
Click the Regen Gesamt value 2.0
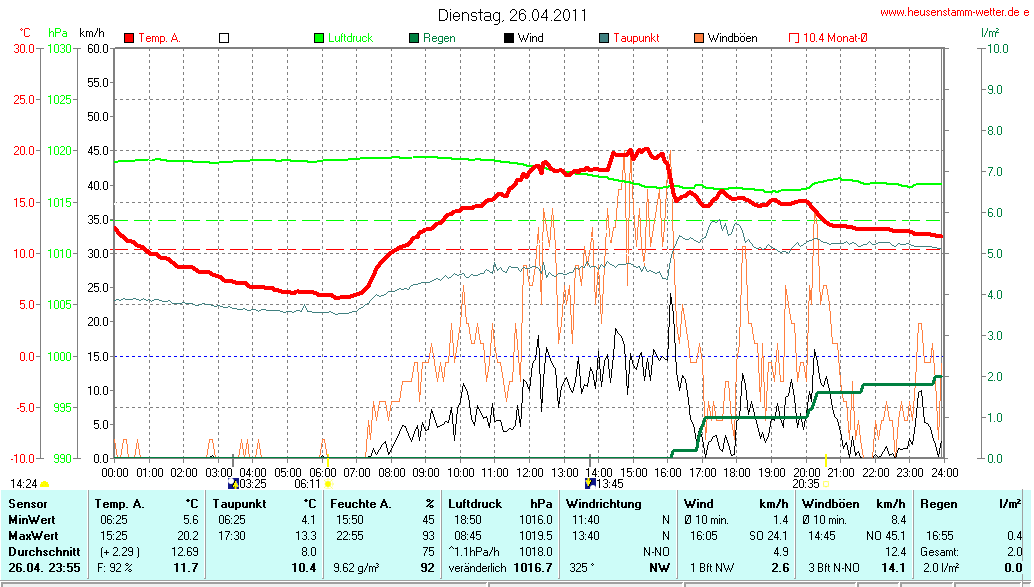(1013, 551)
